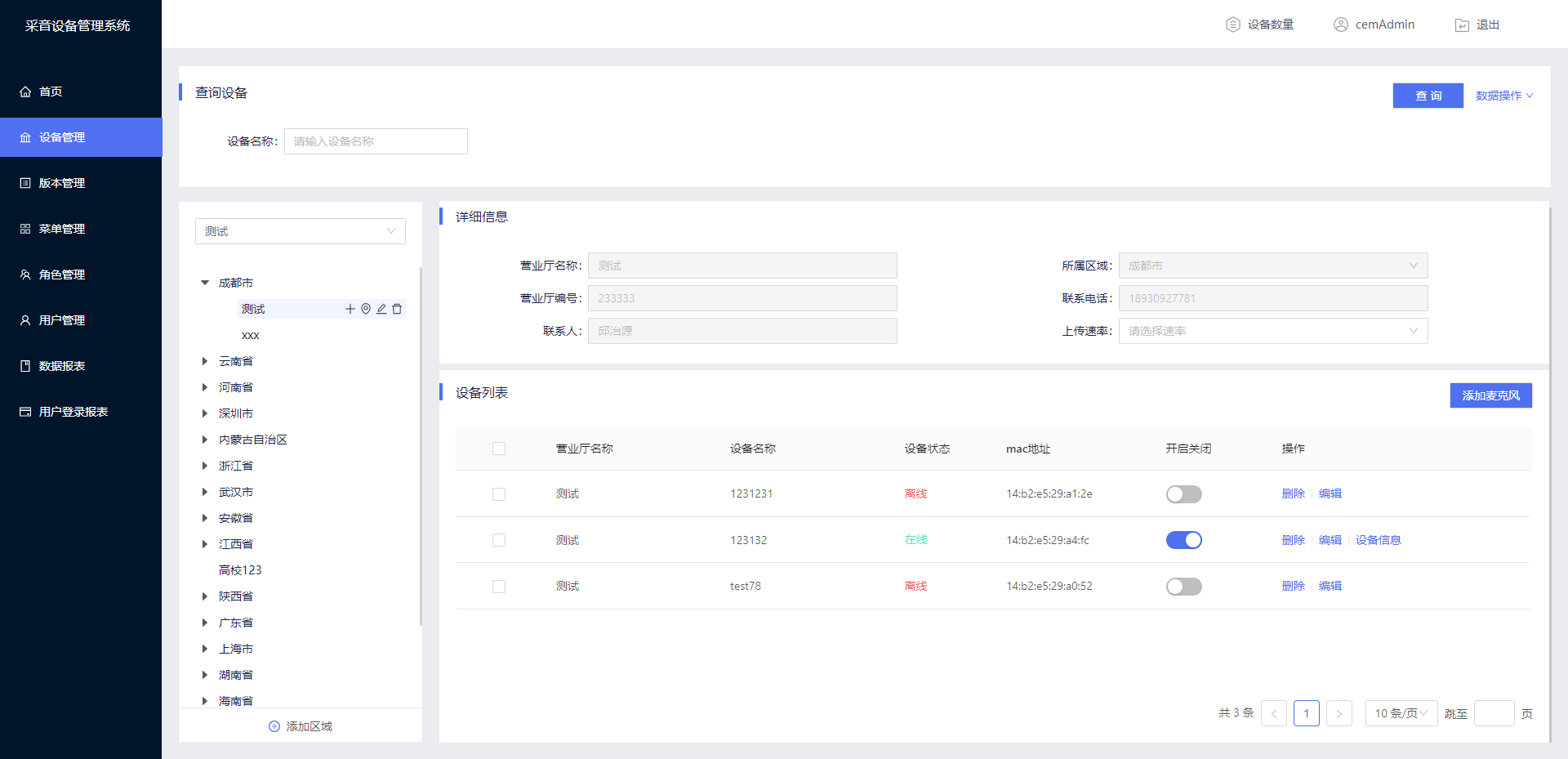Go to next page arrow
1568x759 pixels.
point(1339,713)
